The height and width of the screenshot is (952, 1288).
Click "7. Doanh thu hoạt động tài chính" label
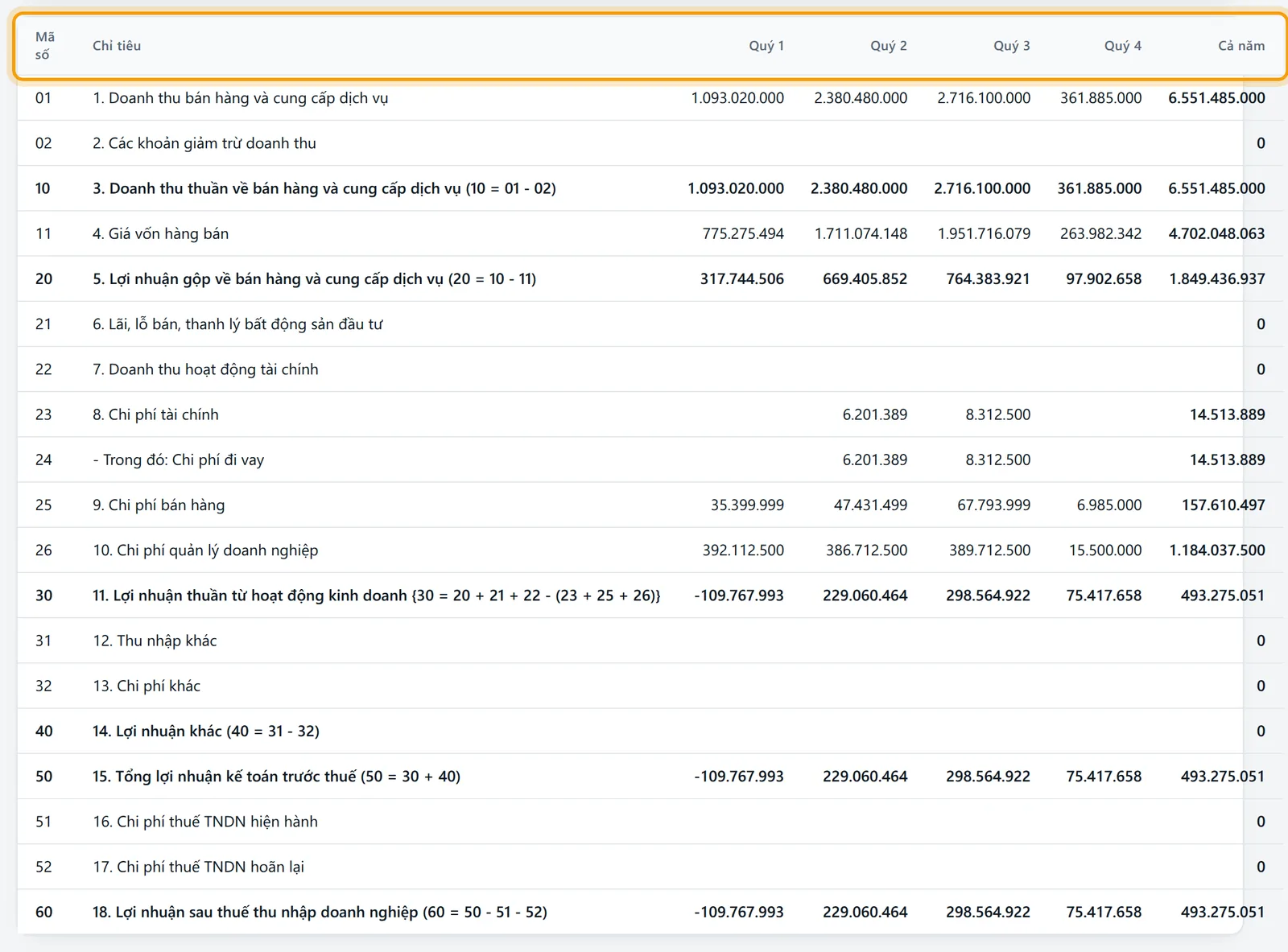click(205, 369)
